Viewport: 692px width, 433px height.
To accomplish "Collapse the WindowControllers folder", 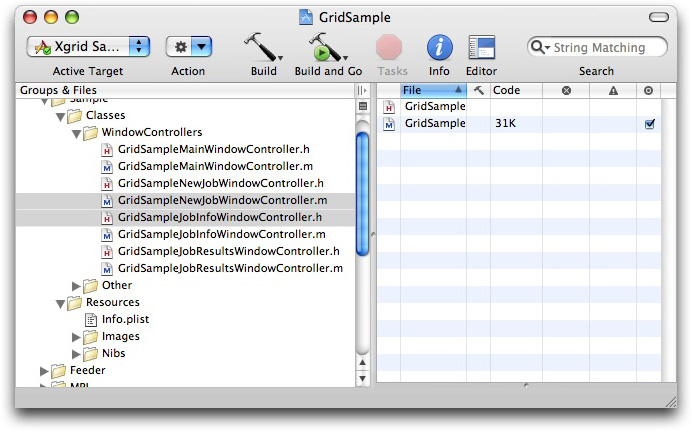I will 76,134.
